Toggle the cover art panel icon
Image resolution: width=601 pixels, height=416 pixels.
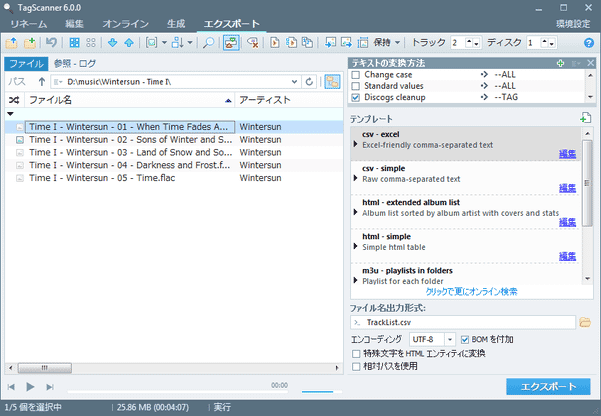[231, 43]
